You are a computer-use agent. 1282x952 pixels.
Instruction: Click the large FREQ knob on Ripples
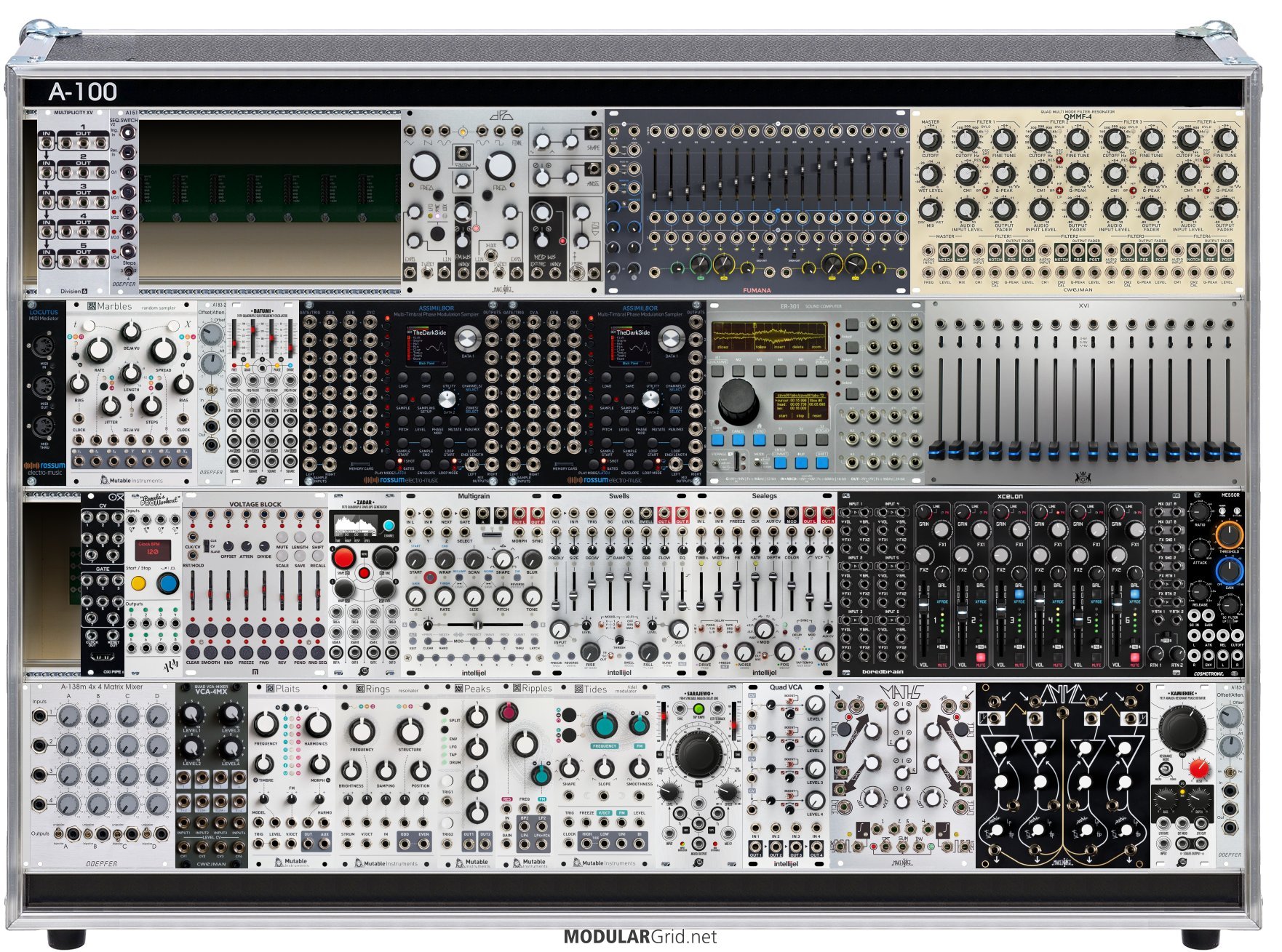[x=524, y=745]
